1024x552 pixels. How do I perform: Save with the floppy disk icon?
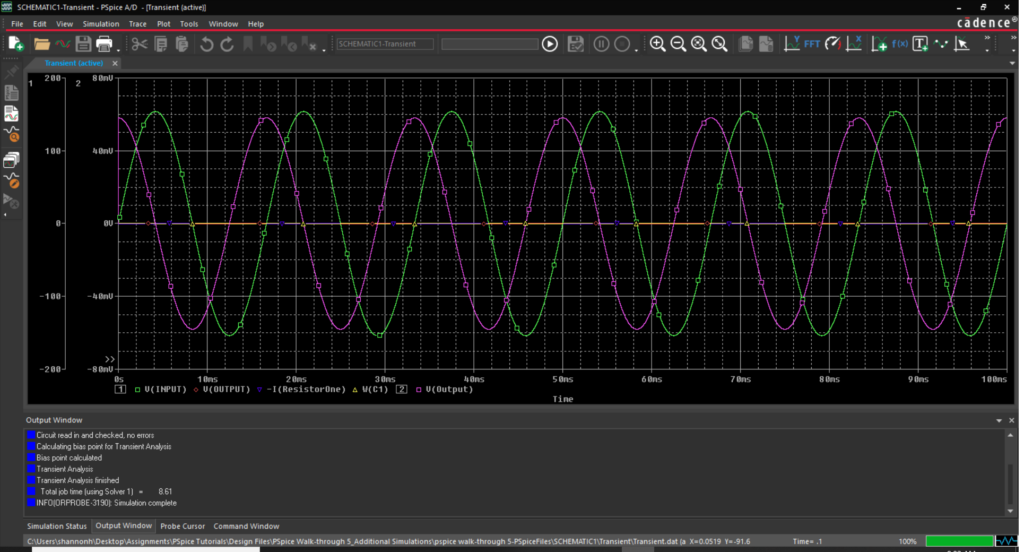(x=83, y=44)
